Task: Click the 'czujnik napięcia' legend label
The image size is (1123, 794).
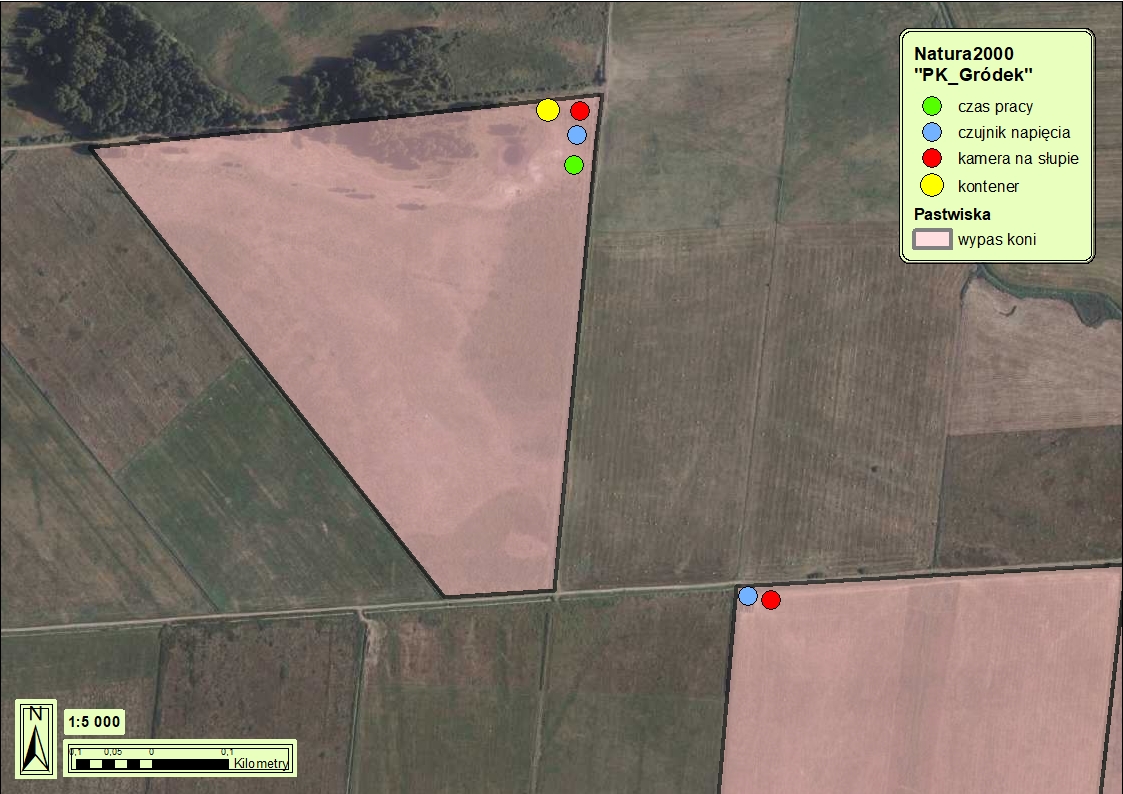Action: (1013, 132)
